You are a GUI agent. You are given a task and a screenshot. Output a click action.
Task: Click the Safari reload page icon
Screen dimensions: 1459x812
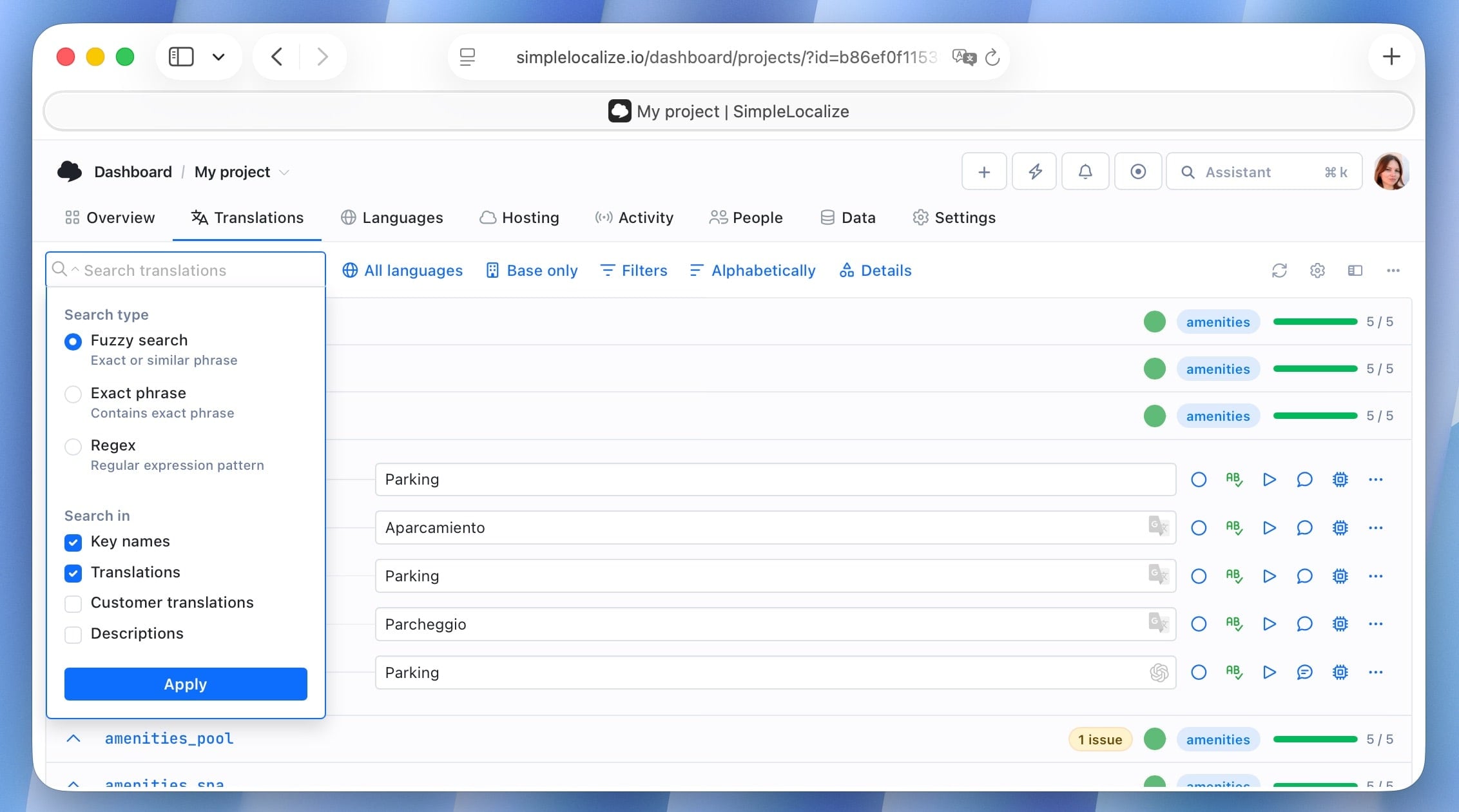point(992,57)
